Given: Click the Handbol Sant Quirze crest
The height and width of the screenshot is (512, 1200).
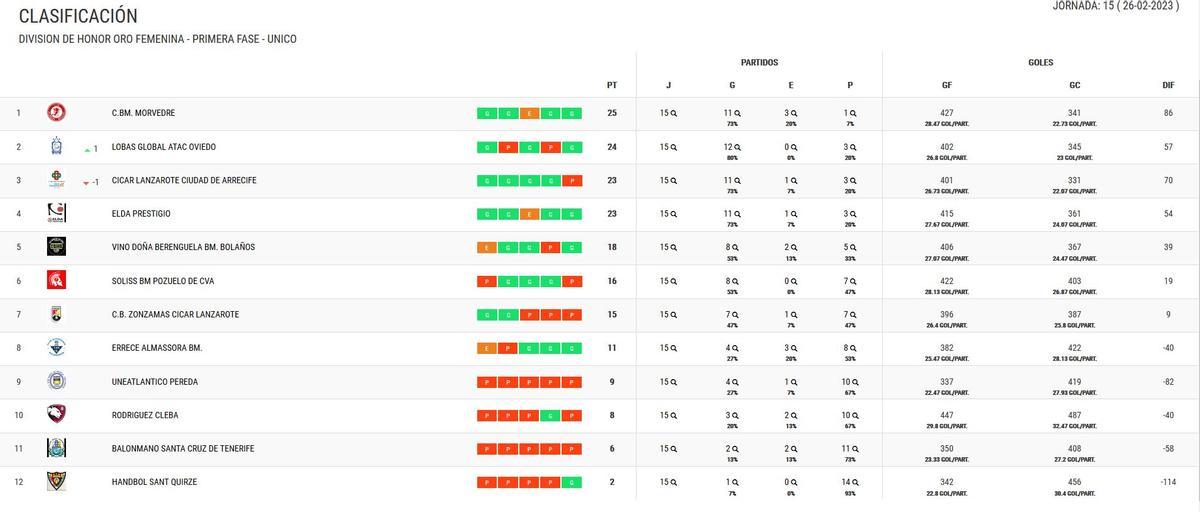Looking at the screenshot, I should point(56,481).
